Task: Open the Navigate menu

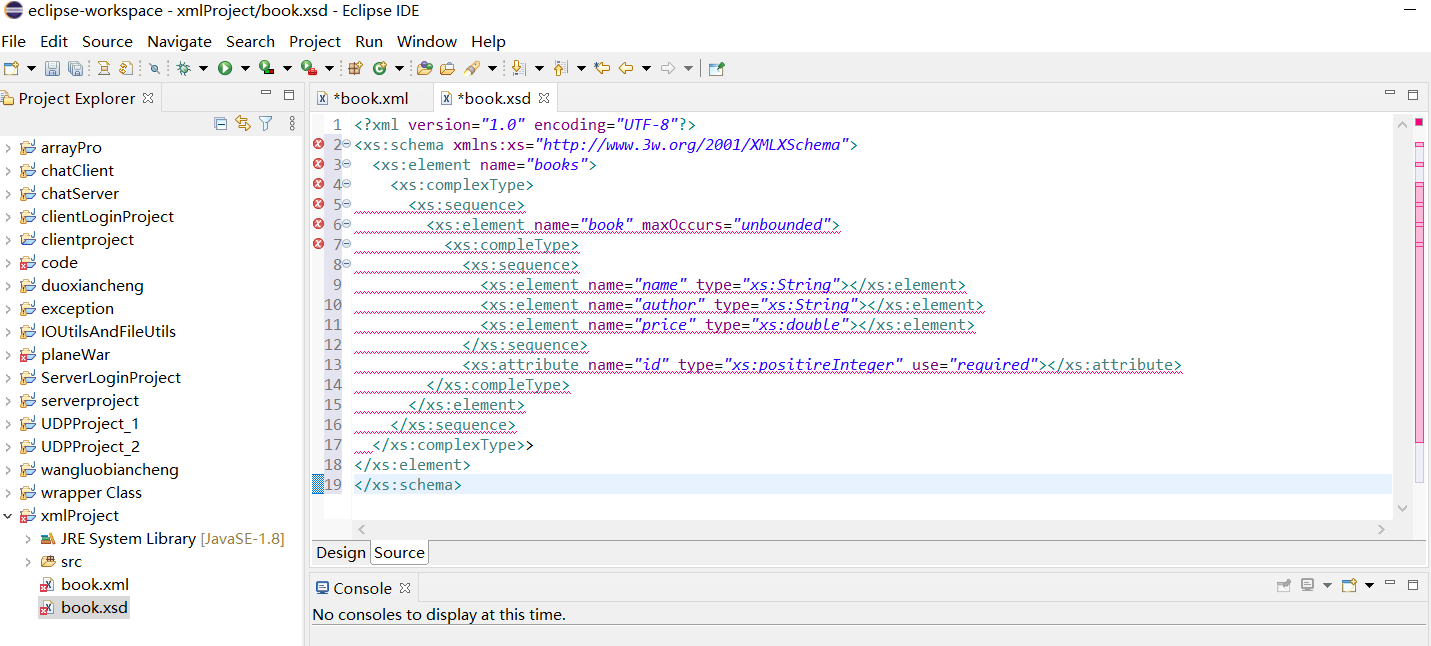Action: (x=179, y=41)
